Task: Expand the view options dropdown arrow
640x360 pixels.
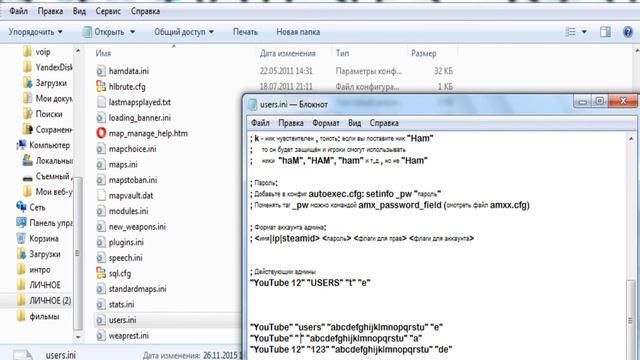Action: pyautogui.click(x=584, y=32)
